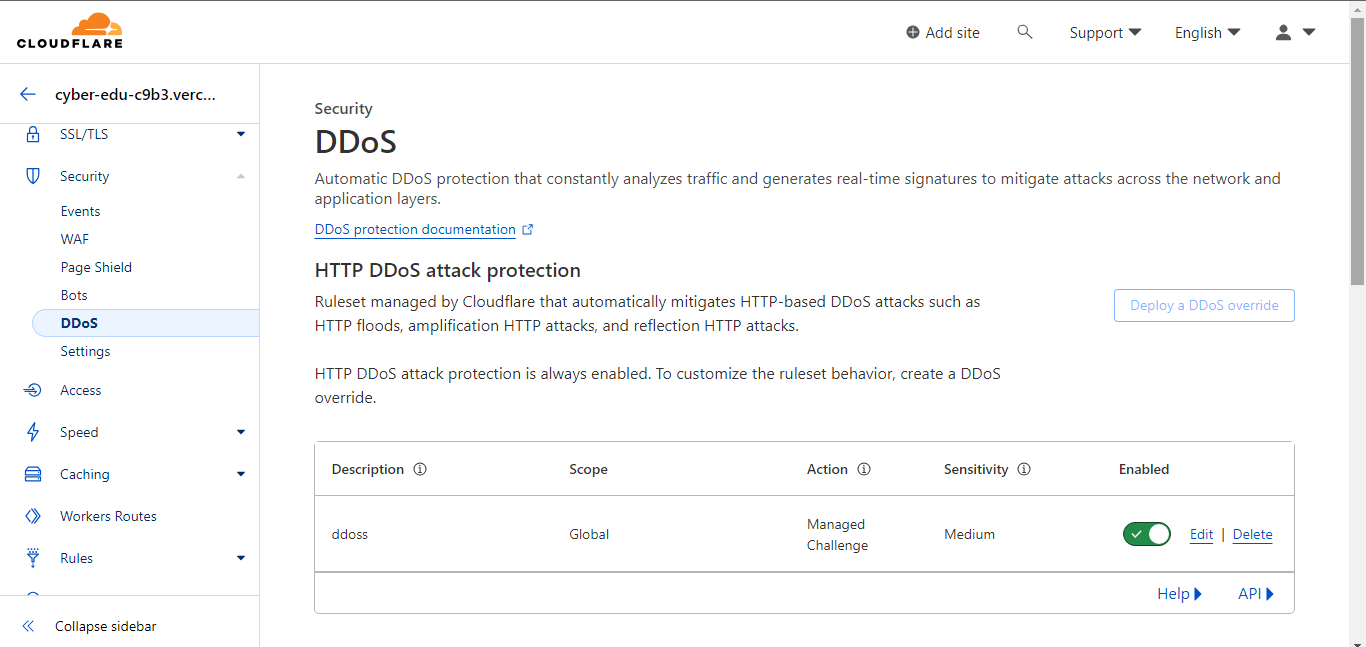Image resolution: width=1366 pixels, height=647 pixels.
Task: Open the DDoS protection documentation link
Action: coord(415,229)
